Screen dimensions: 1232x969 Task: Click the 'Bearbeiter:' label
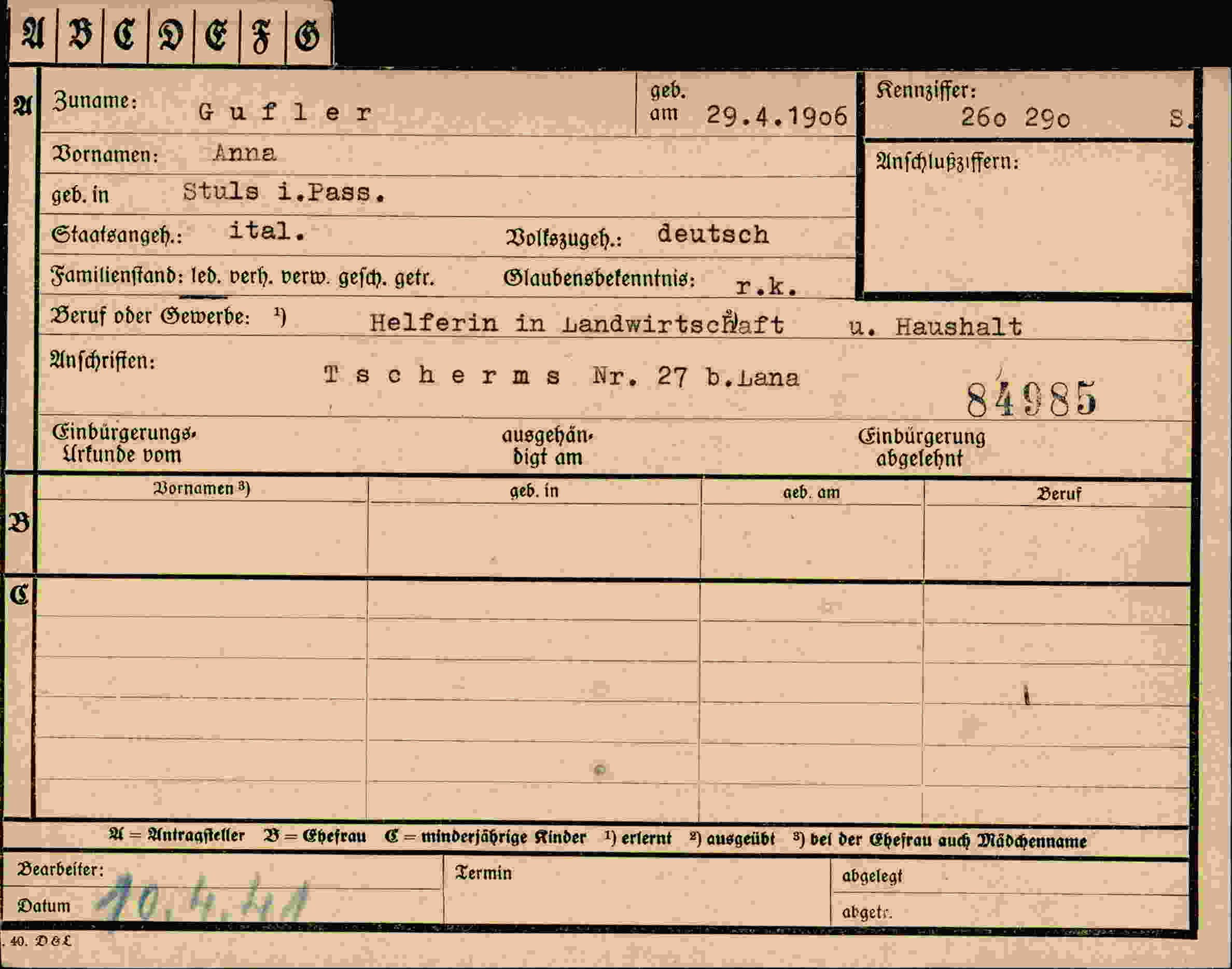tap(61, 869)
